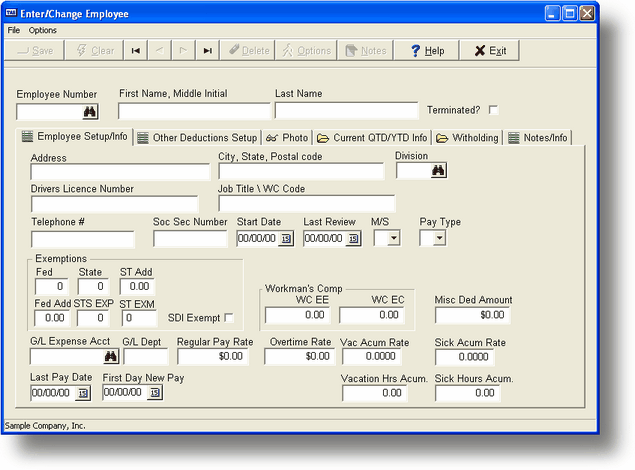The image size is (635, 470).
Task: Click the Sick Hours Acum. field
Action: coord(468,393)
